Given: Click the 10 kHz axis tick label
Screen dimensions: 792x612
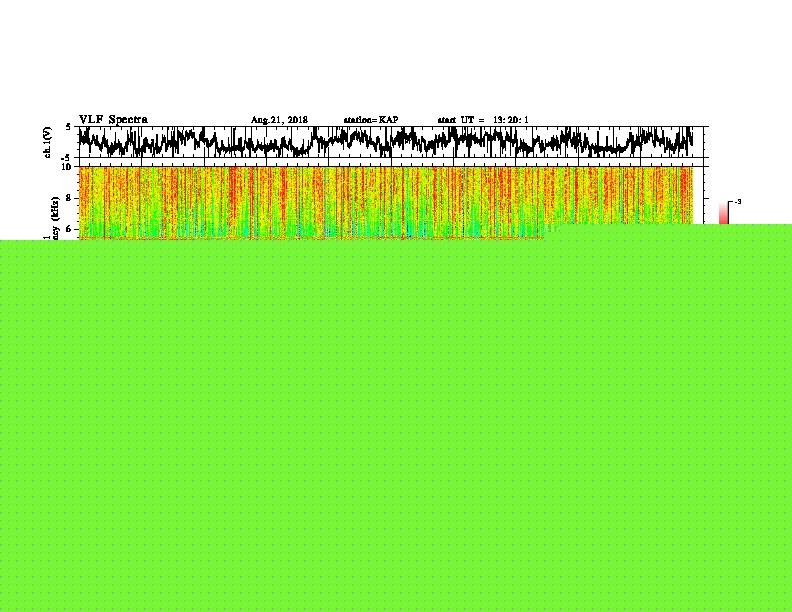Looking at the screenshot, I should pyautogui.click(x=67, y=167).
